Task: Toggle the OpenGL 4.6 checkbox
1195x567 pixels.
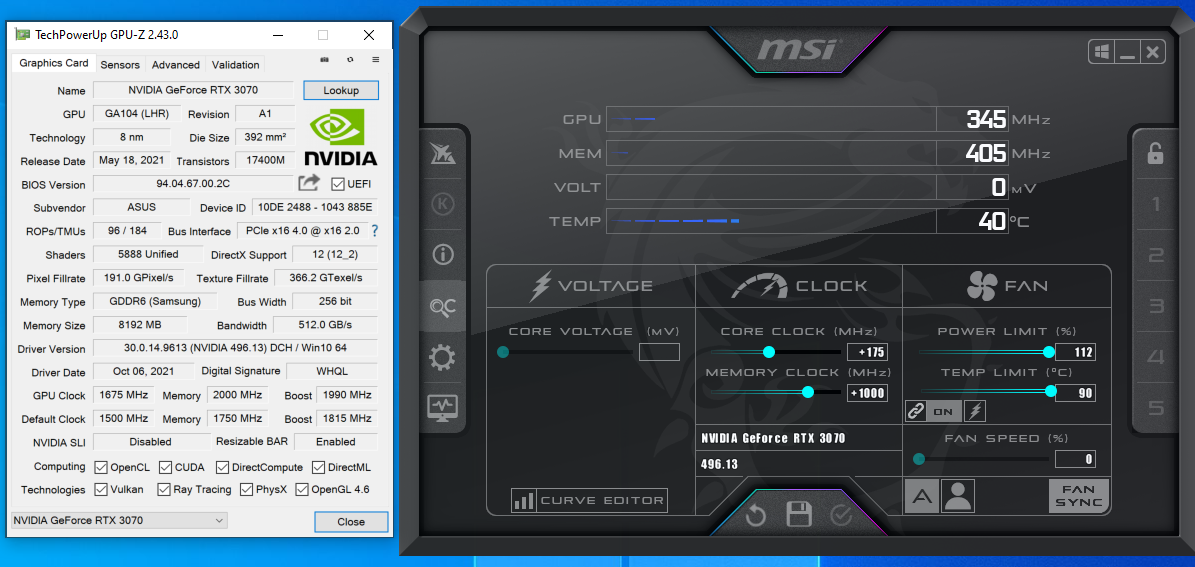Action: [302, 489]
